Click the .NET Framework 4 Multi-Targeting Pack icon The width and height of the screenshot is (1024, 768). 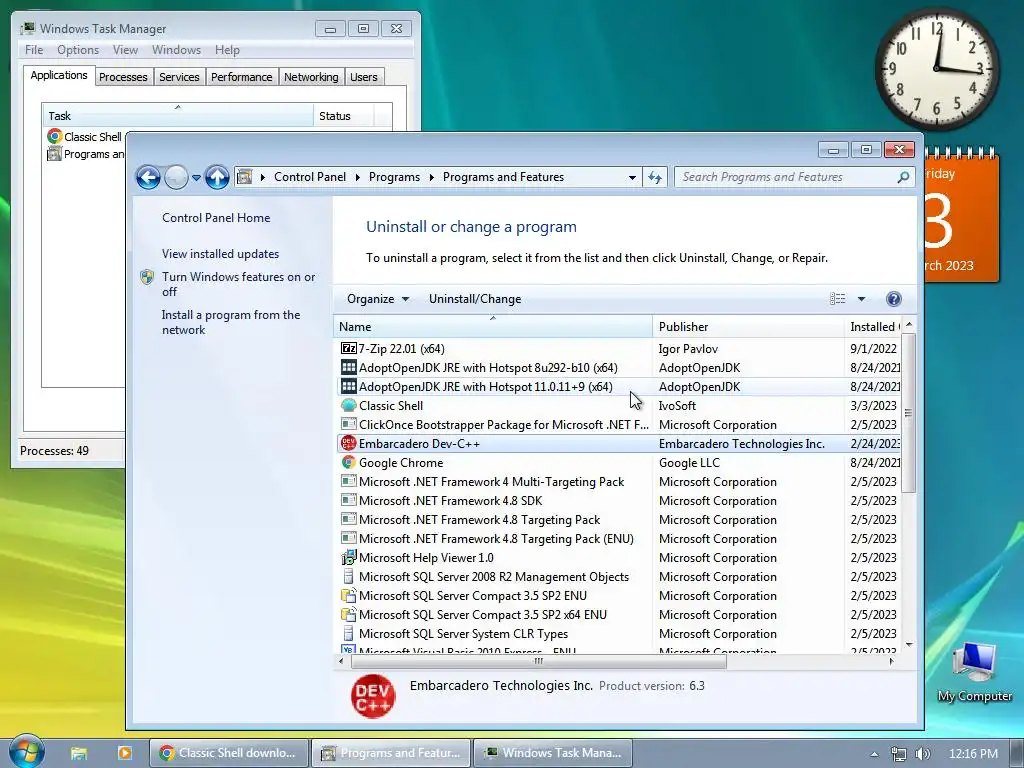[349, 482]
